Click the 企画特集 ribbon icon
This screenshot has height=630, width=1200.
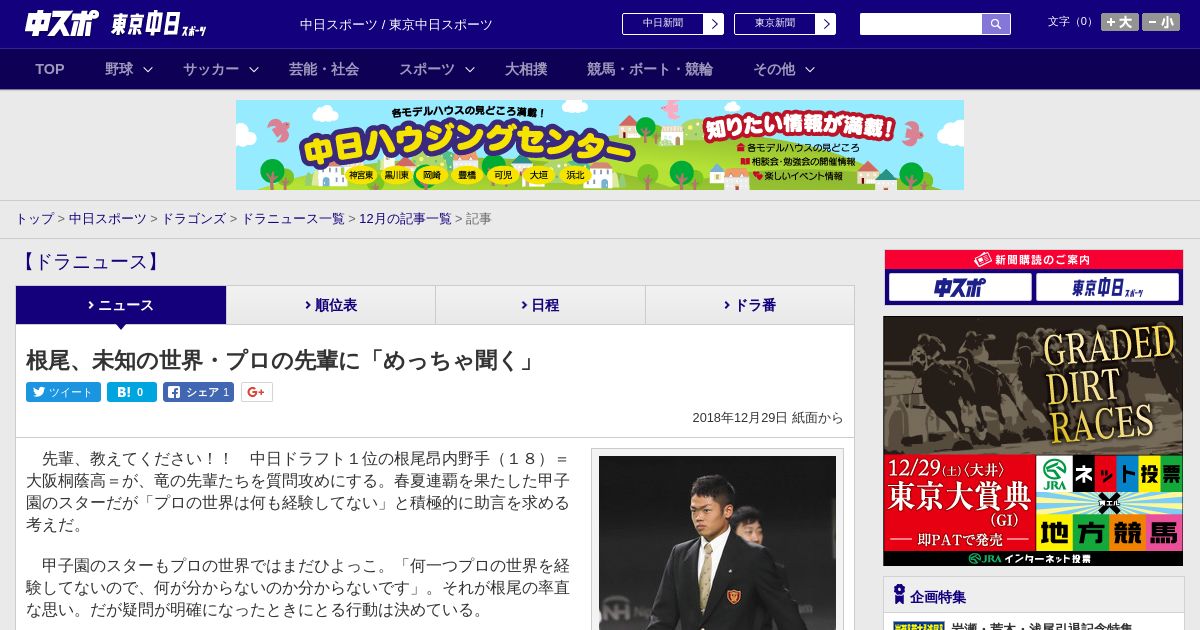tap(899, 595)
